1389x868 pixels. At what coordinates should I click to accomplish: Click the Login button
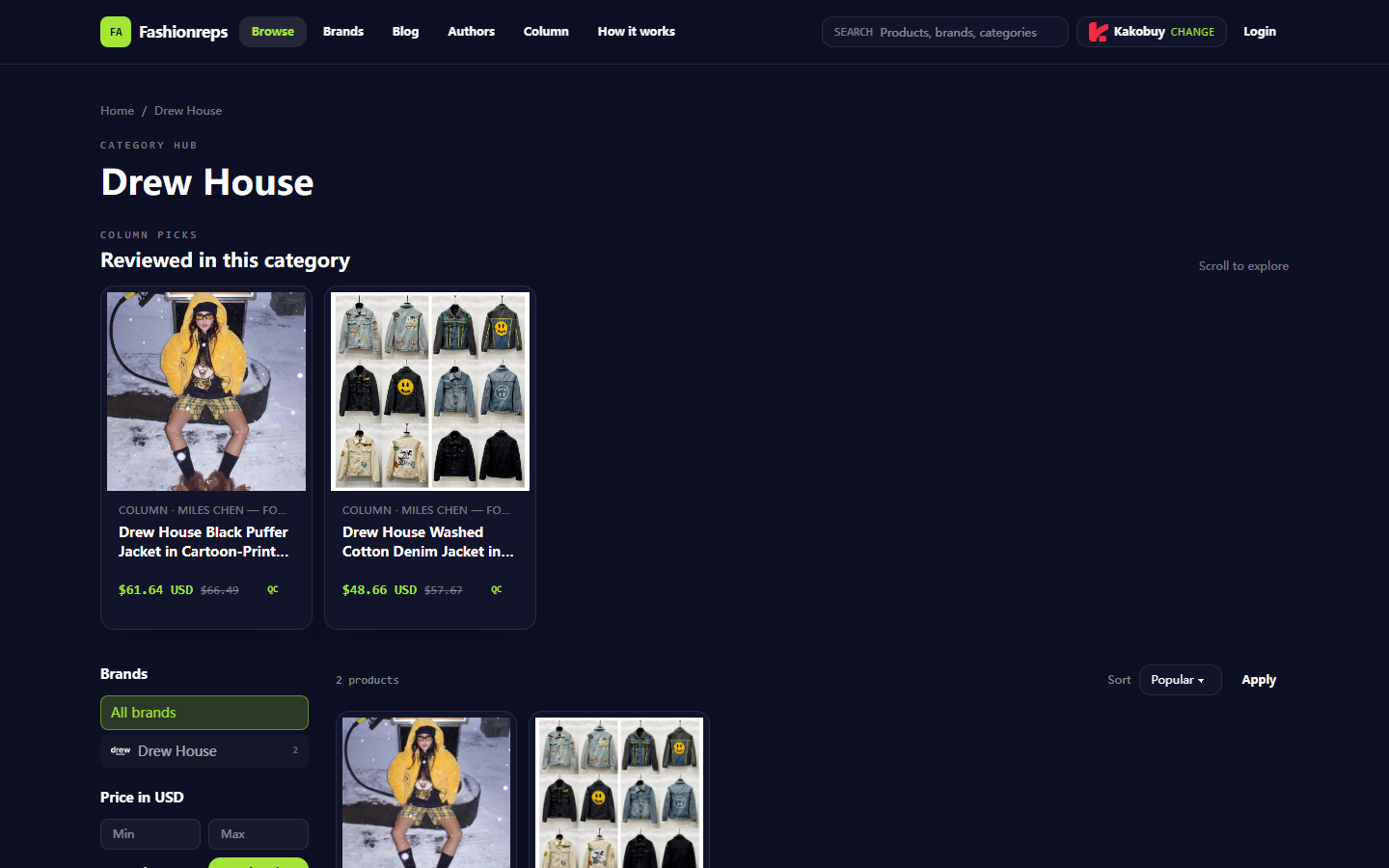1260,32
